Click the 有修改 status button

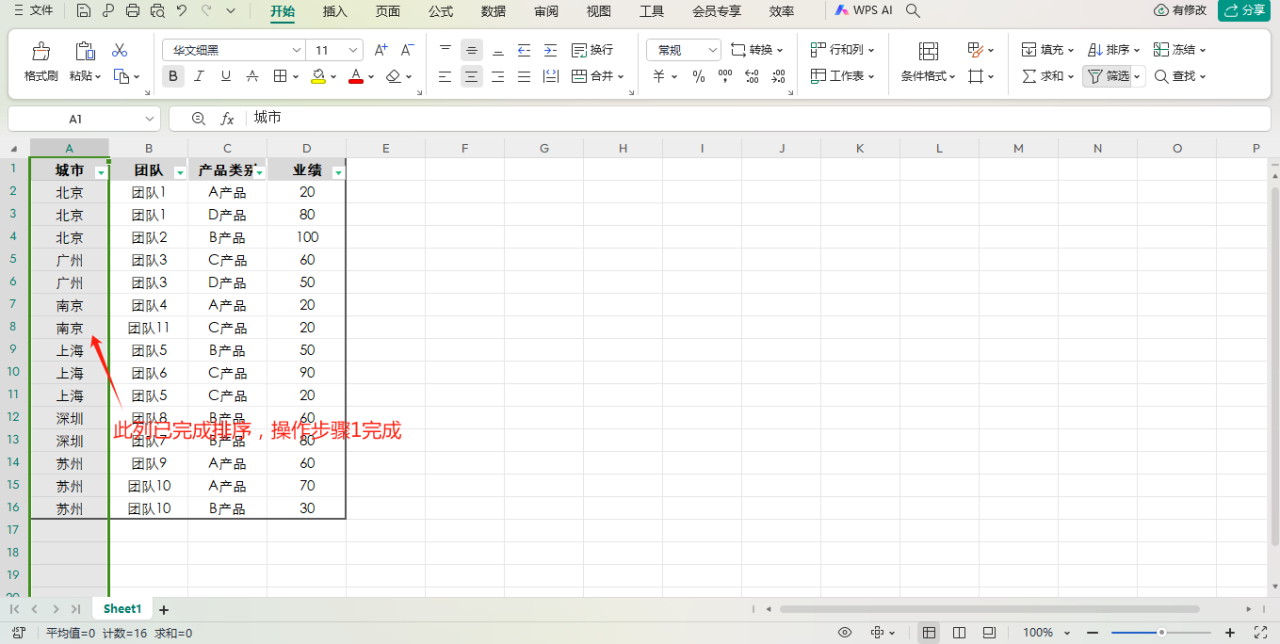point(1180,11)
